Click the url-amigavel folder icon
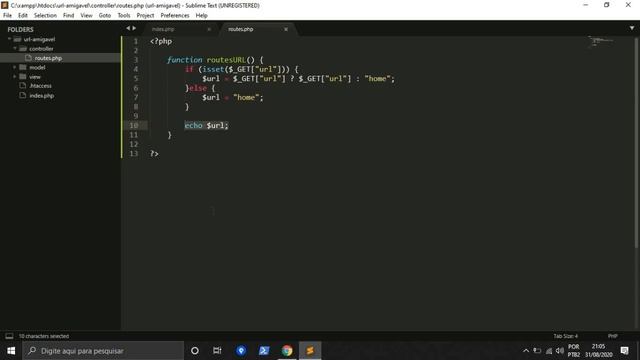Image resolution: width=640 pixels, height=360 pixels. (x=17, y=39)
